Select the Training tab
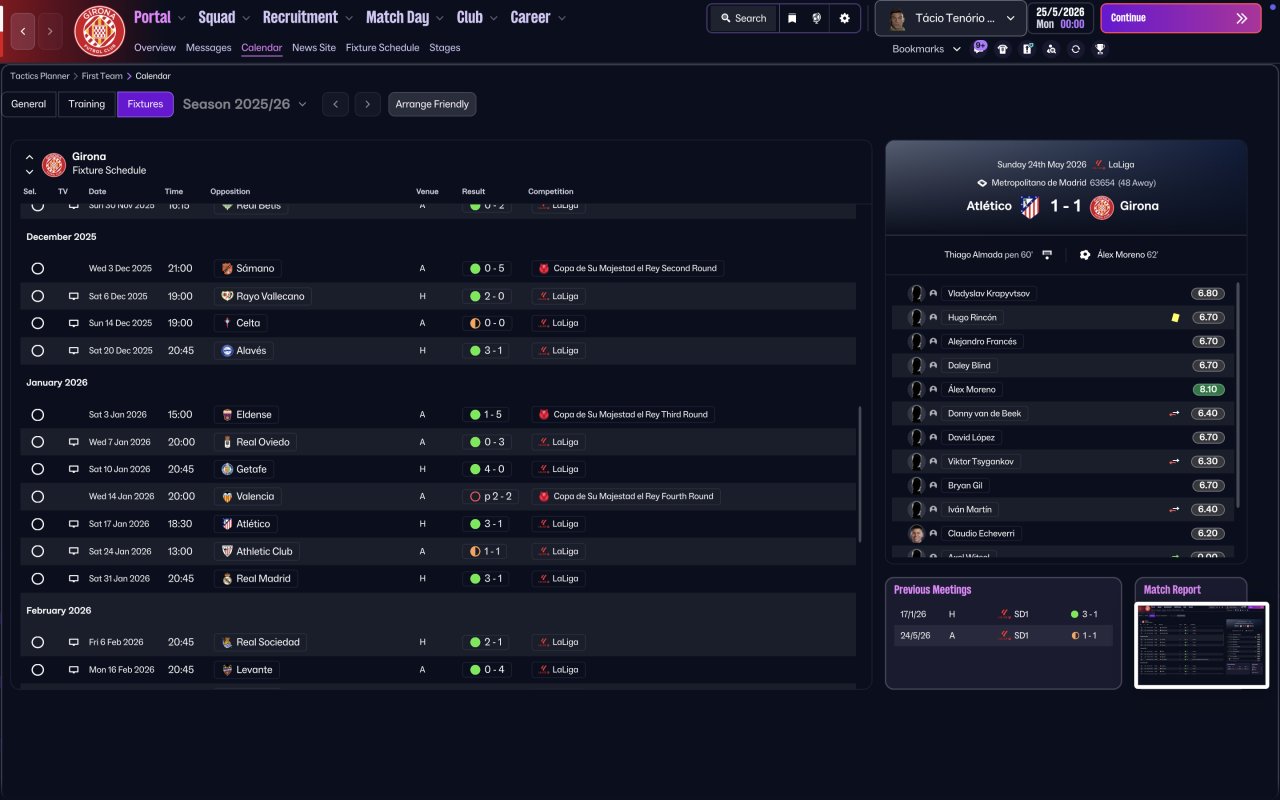Image resolution: width=1280 pixels, height=800 pixels. click(x=87, y=104)
